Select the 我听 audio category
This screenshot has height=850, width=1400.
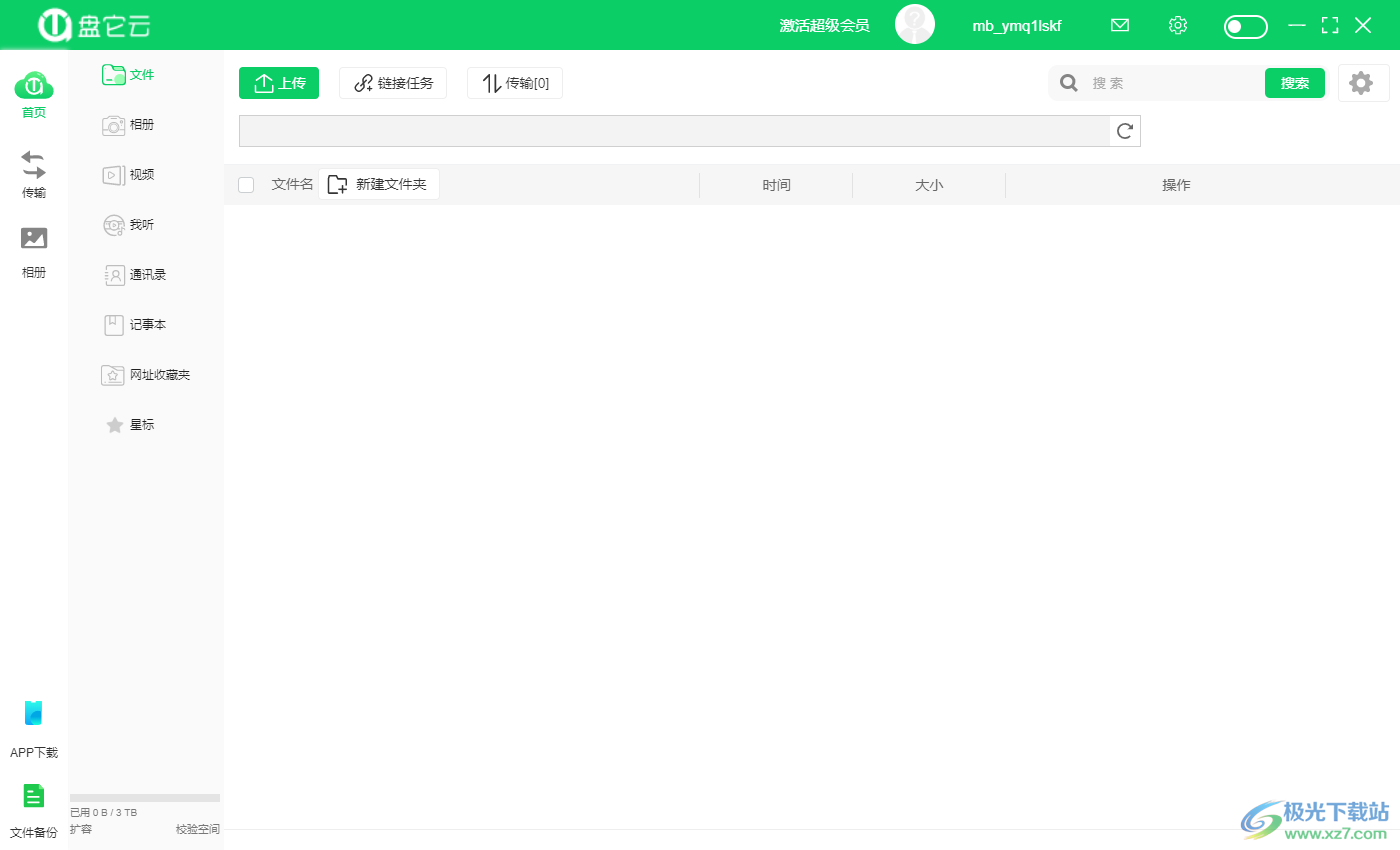coord(128,225)
